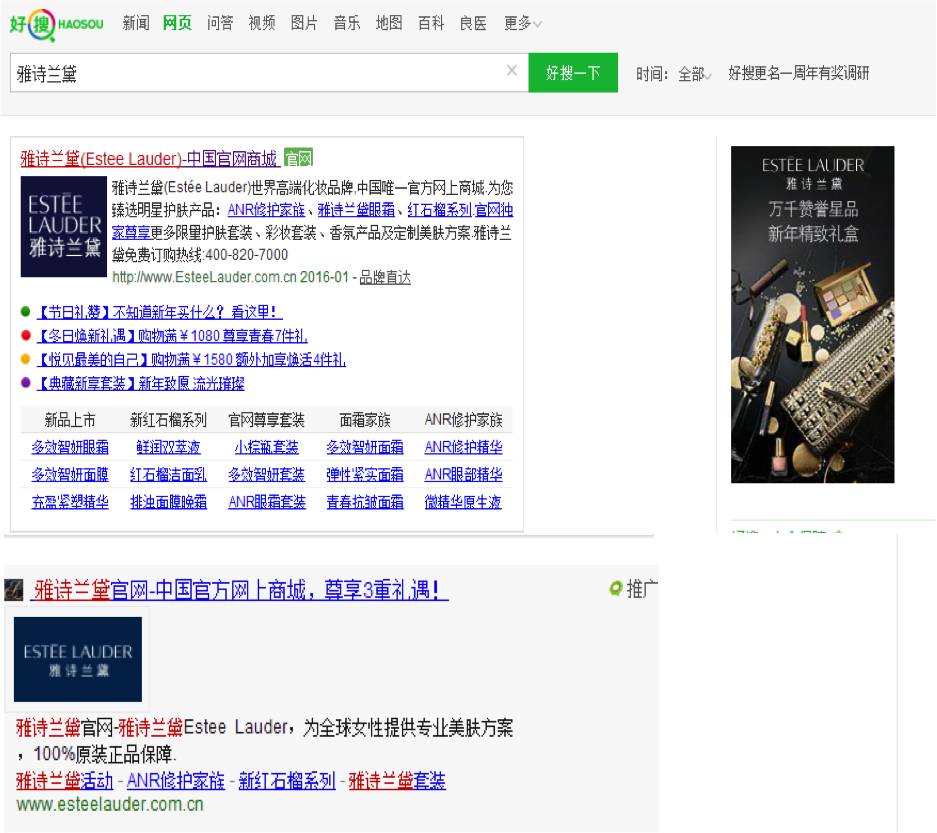
Task: Click the 面霜家族 column header
Action: point(365,420)
